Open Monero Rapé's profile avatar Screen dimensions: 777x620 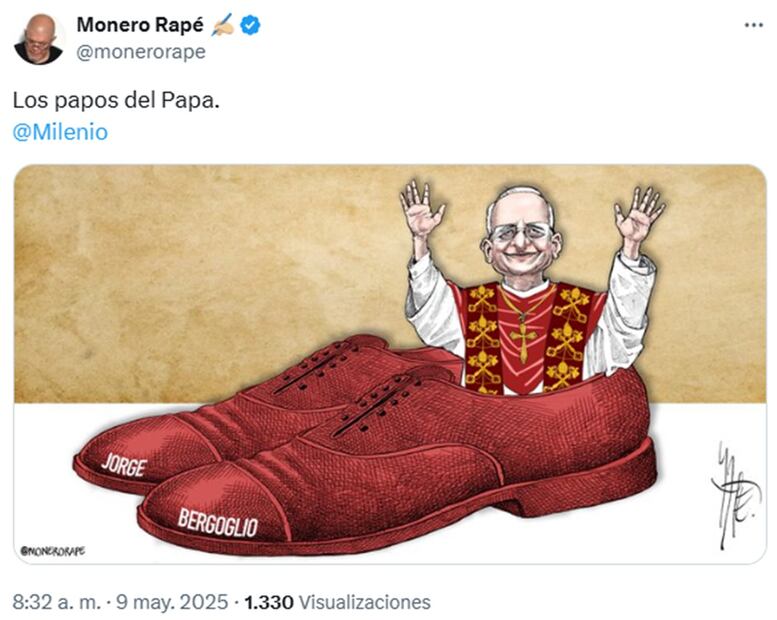coord(39,39)
